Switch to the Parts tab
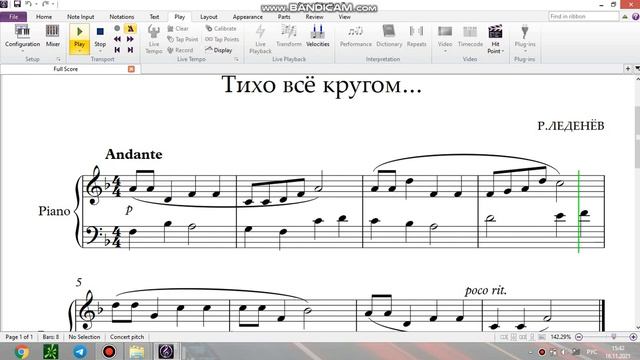The width and height of the screenshot is (640, 360). 284,17
